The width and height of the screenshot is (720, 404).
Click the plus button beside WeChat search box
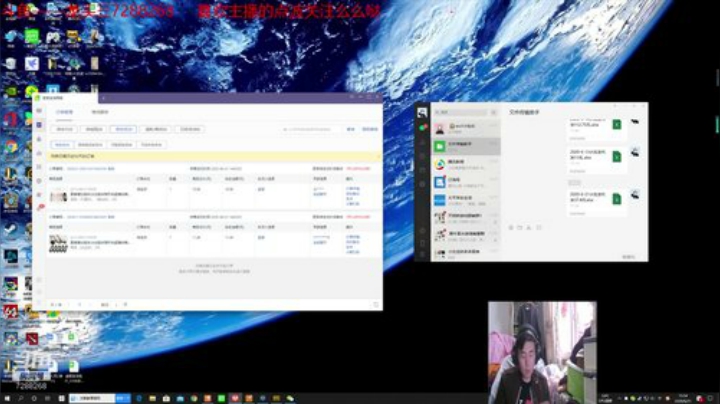pos(494,112)
